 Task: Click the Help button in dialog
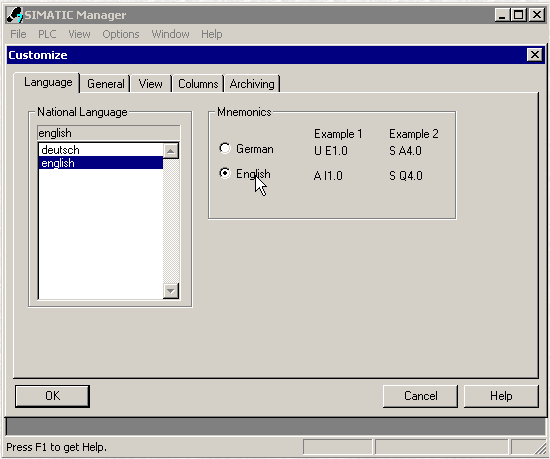click(x=501, y=396)
